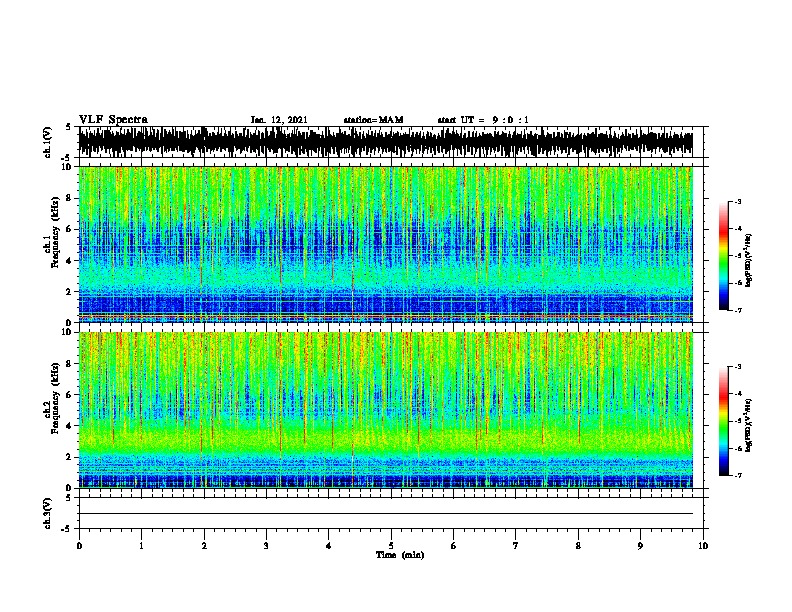Click the "-3" tick on ch.2 colorbar
The image size is (792, 612).
(737, 367)
